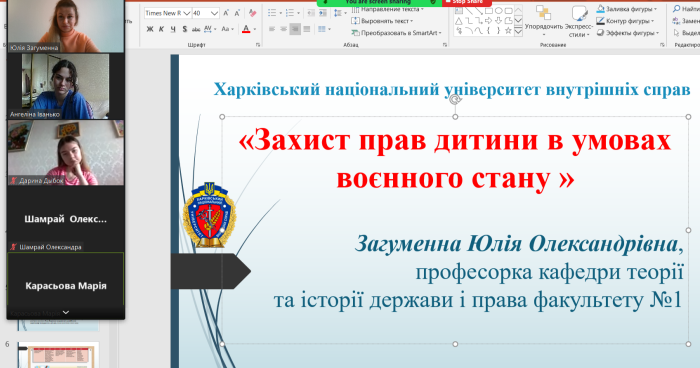Select Ангеліна Іванько video tile
Viewport: 700px width, 368px height.
point(66,86)
